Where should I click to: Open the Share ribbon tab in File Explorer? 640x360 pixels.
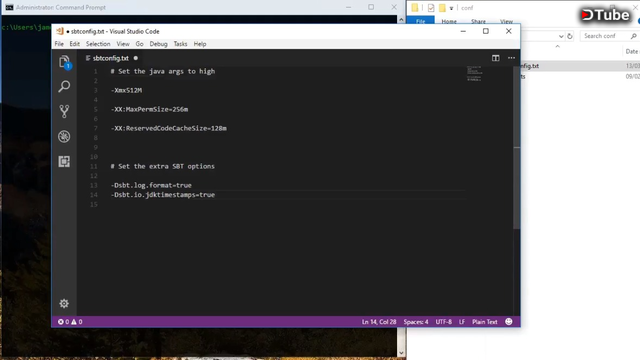[x=478, y=21]
